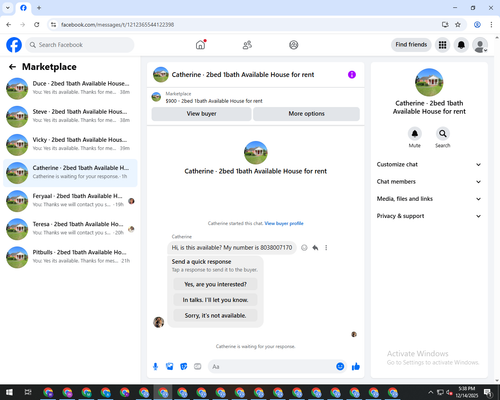Choose a GIF icon in composer

click(x=198, y=367)
